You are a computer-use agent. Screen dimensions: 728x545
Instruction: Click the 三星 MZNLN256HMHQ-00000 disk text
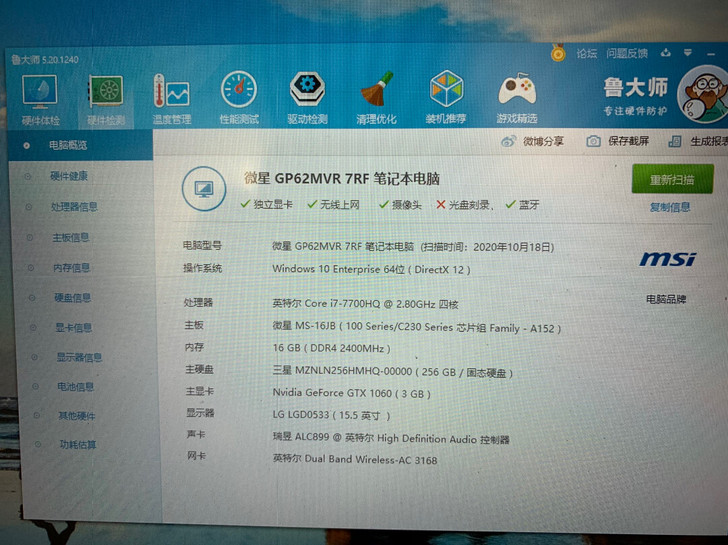(393, 372)
